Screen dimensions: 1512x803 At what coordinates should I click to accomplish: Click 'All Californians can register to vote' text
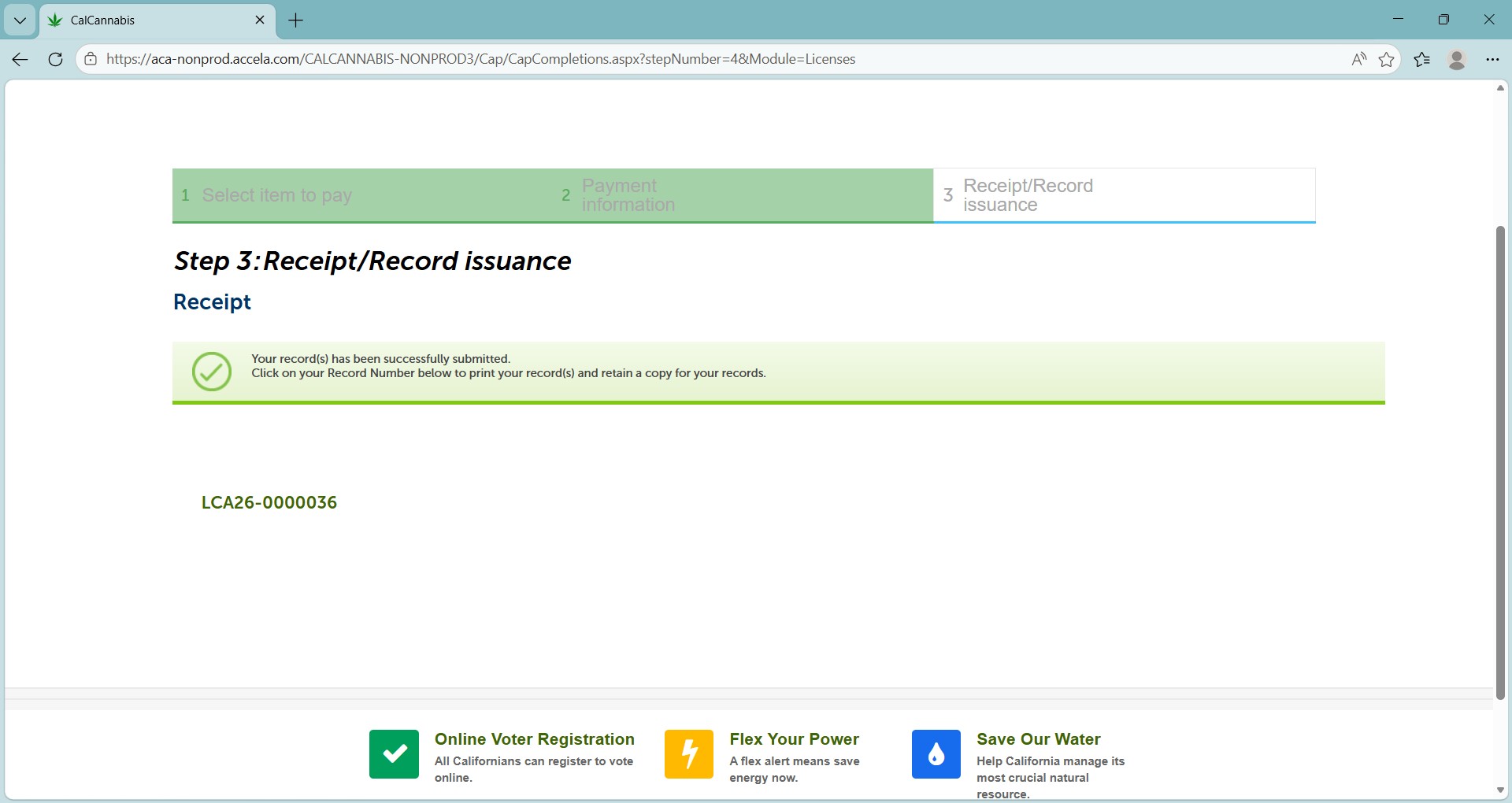[x=534, y=769]
